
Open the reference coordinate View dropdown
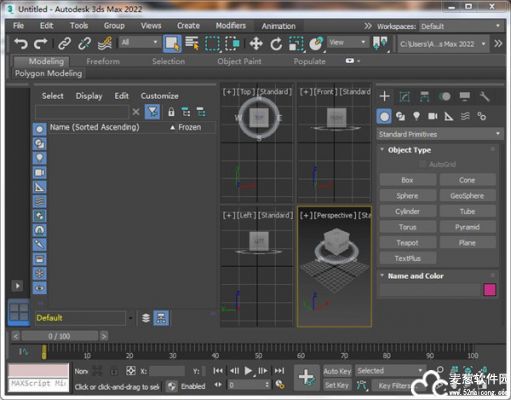347,42
